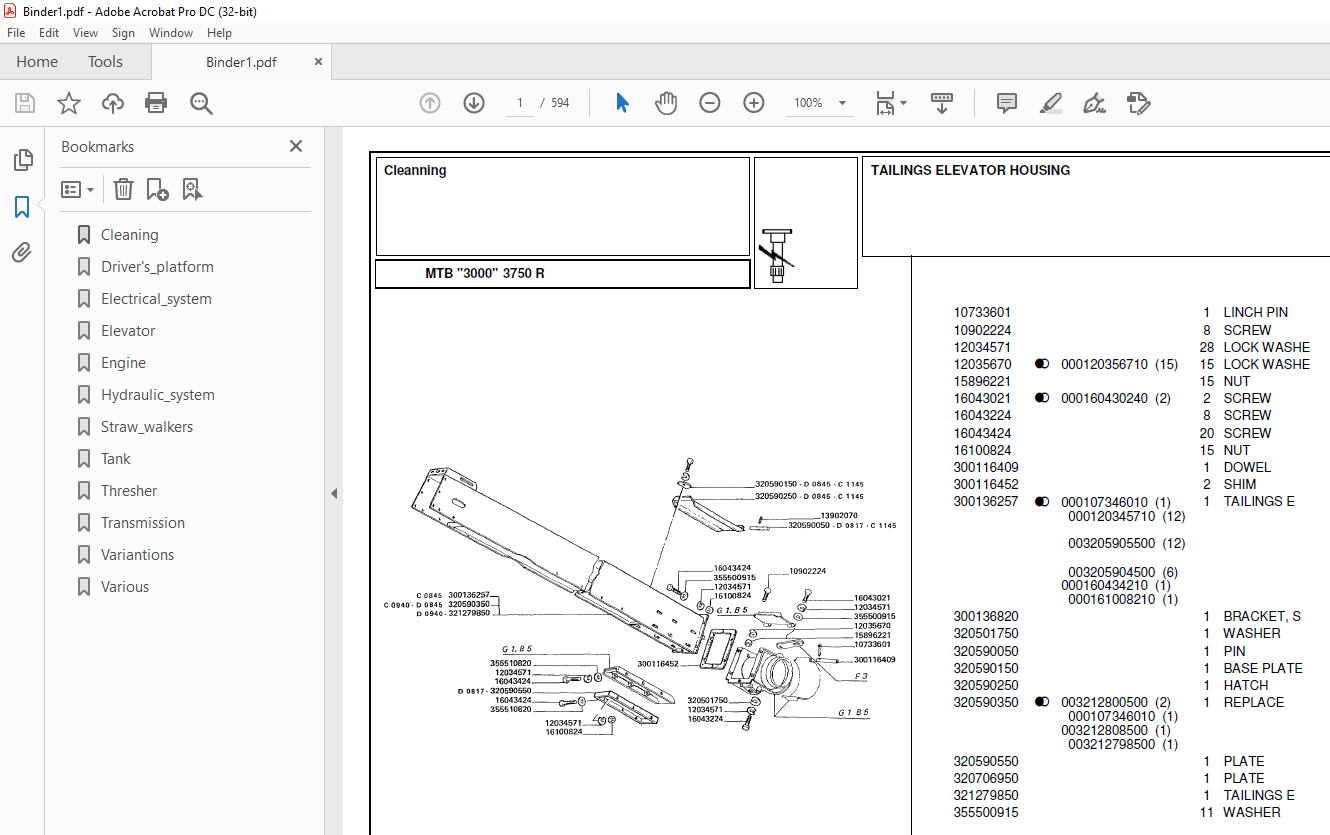The height and width of the screenshot is (835, 1330).
Task: Click part number 10733601 in list
Action: point(982,313)
